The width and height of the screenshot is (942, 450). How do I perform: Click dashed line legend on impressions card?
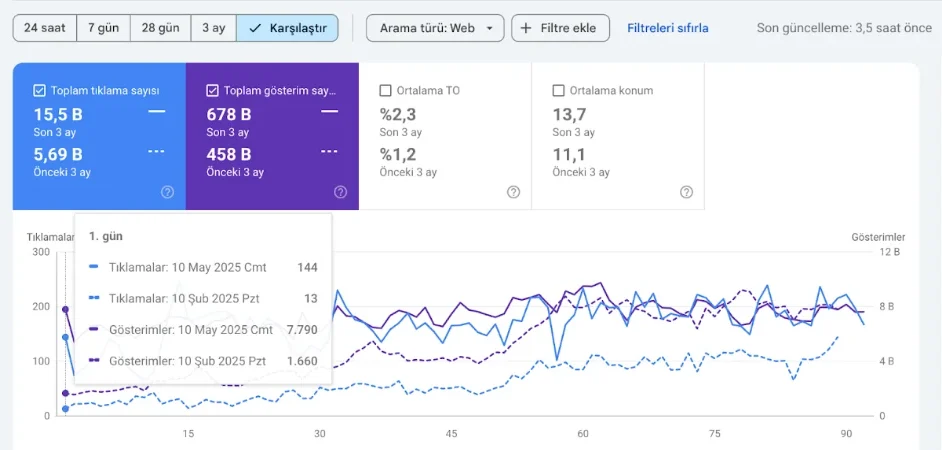pos(329,151)
